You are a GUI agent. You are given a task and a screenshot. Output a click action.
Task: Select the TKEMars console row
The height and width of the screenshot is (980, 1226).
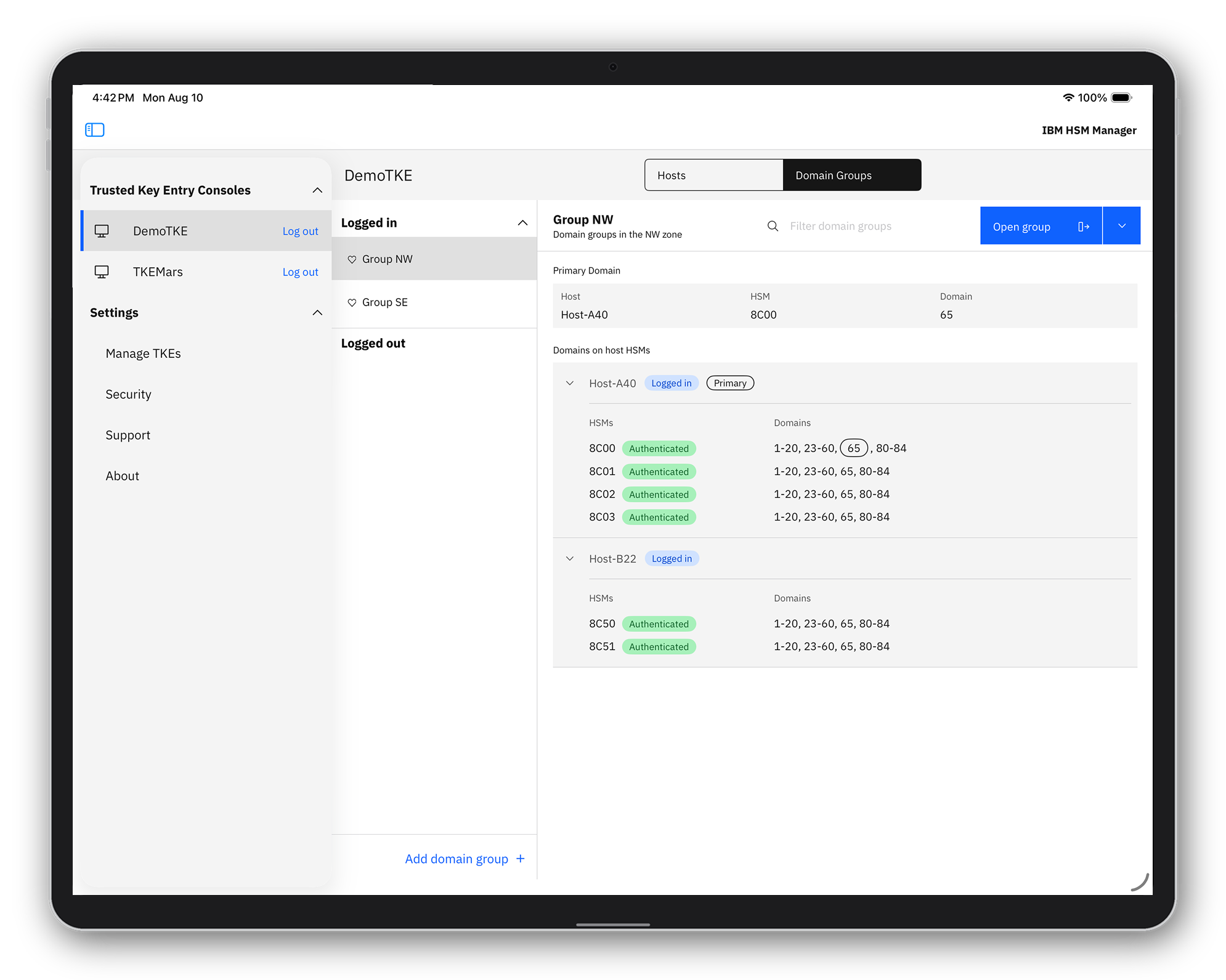point(206,272)
